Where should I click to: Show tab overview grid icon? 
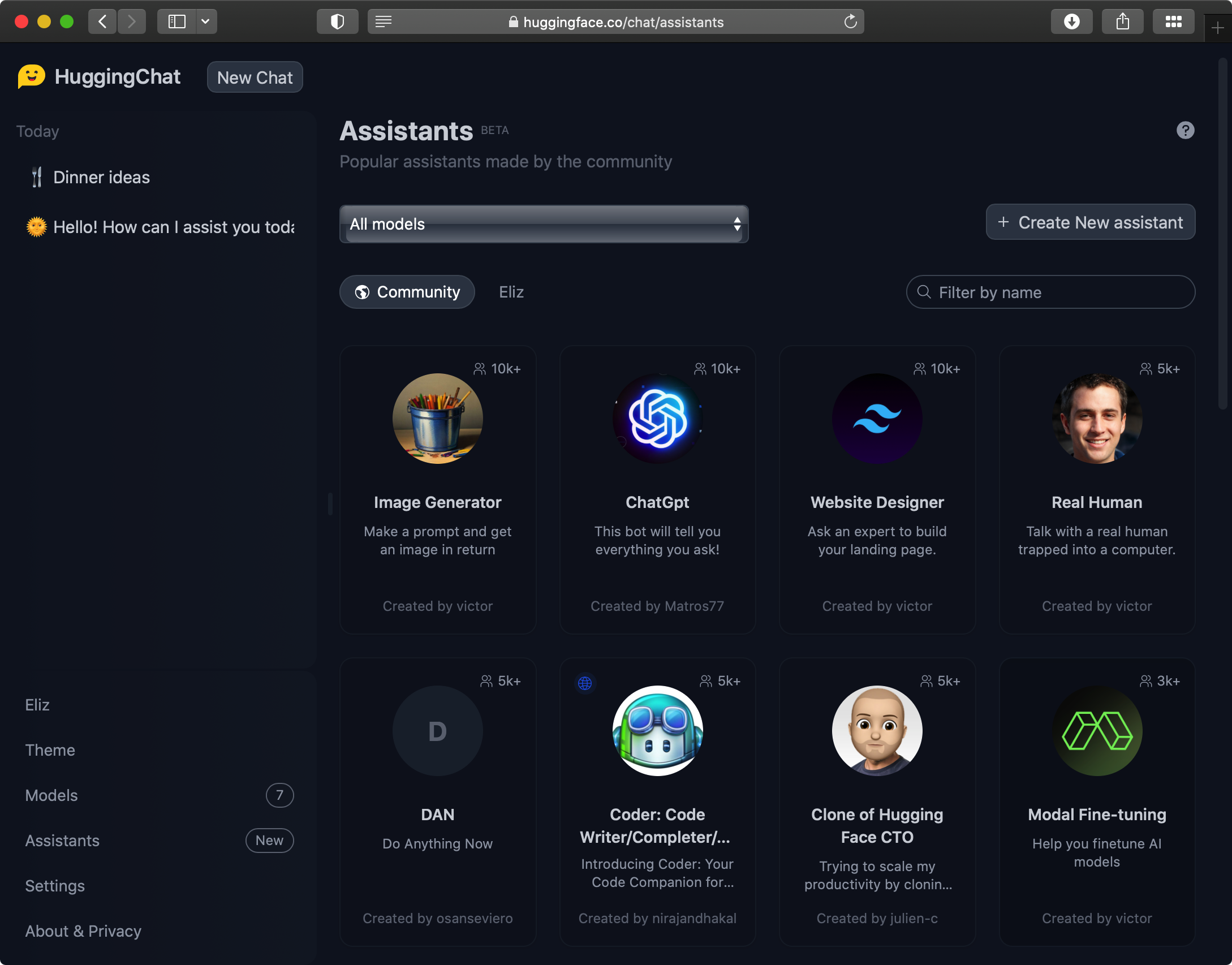1173,21
